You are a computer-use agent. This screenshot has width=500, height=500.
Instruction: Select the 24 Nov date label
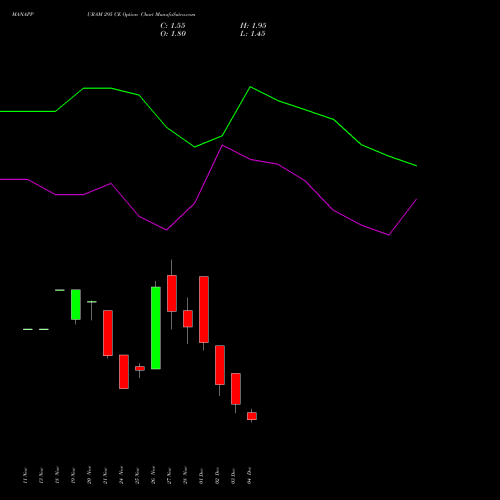tap(121, 476)
